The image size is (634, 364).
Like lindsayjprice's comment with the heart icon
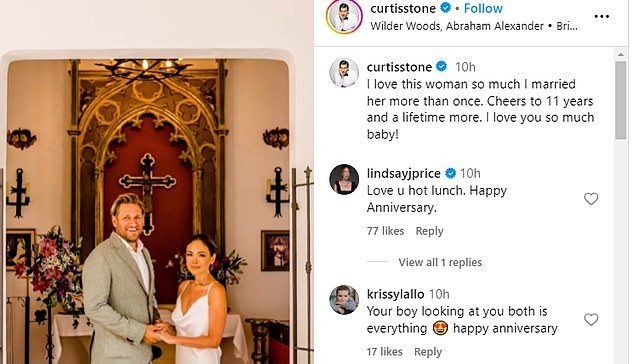coord(591,199)
